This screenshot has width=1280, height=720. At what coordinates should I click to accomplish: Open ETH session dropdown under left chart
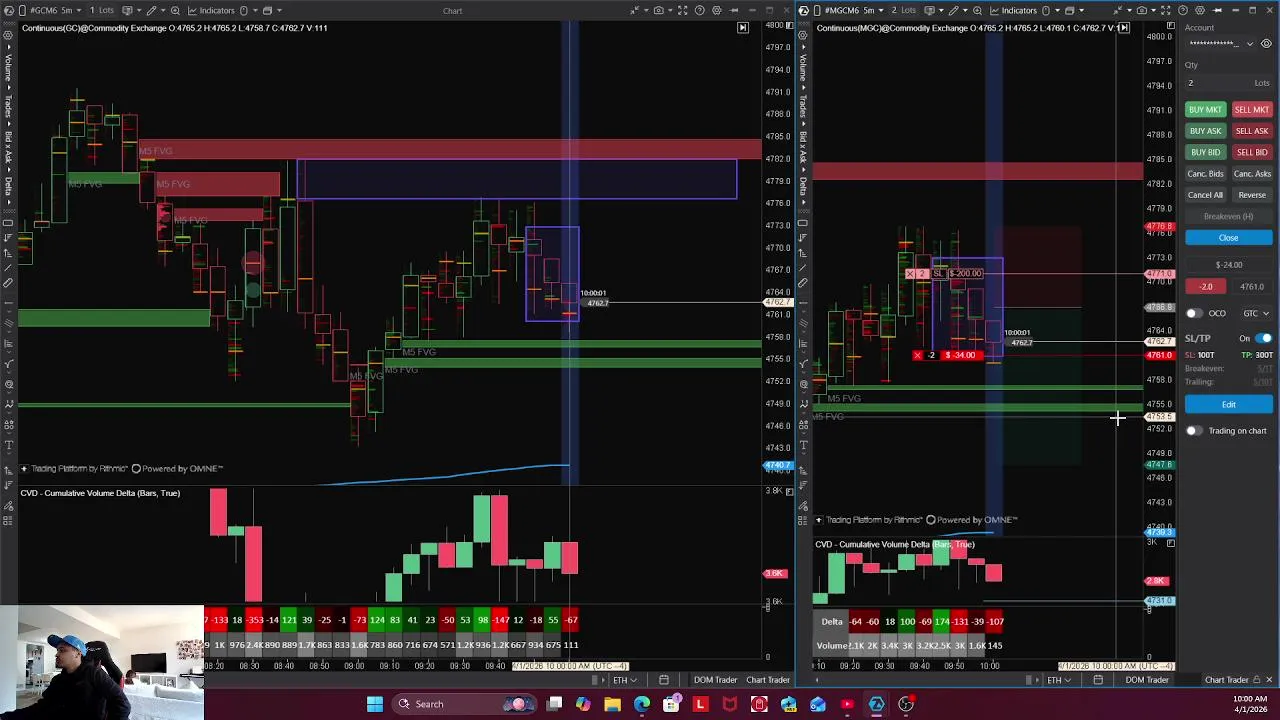pos(626,680)
